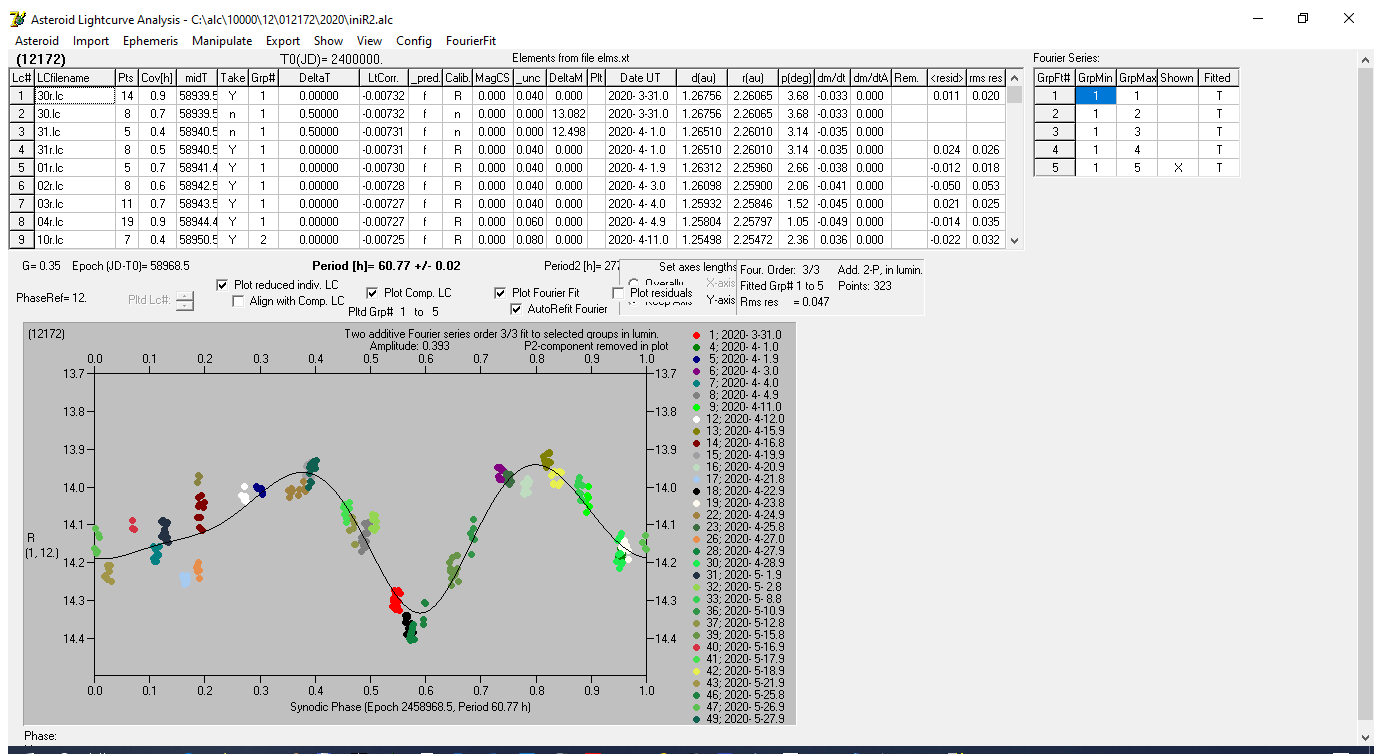
Task: Click the DeltaT column header
Action: click(318, 77)
